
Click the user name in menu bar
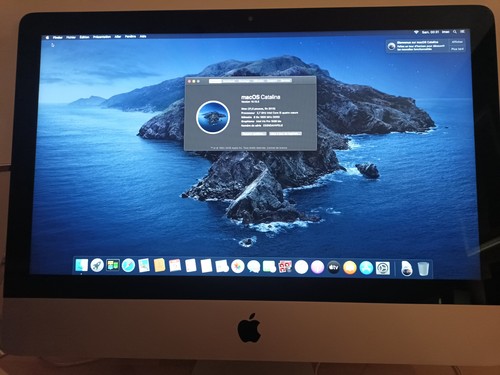click(446, 32)
